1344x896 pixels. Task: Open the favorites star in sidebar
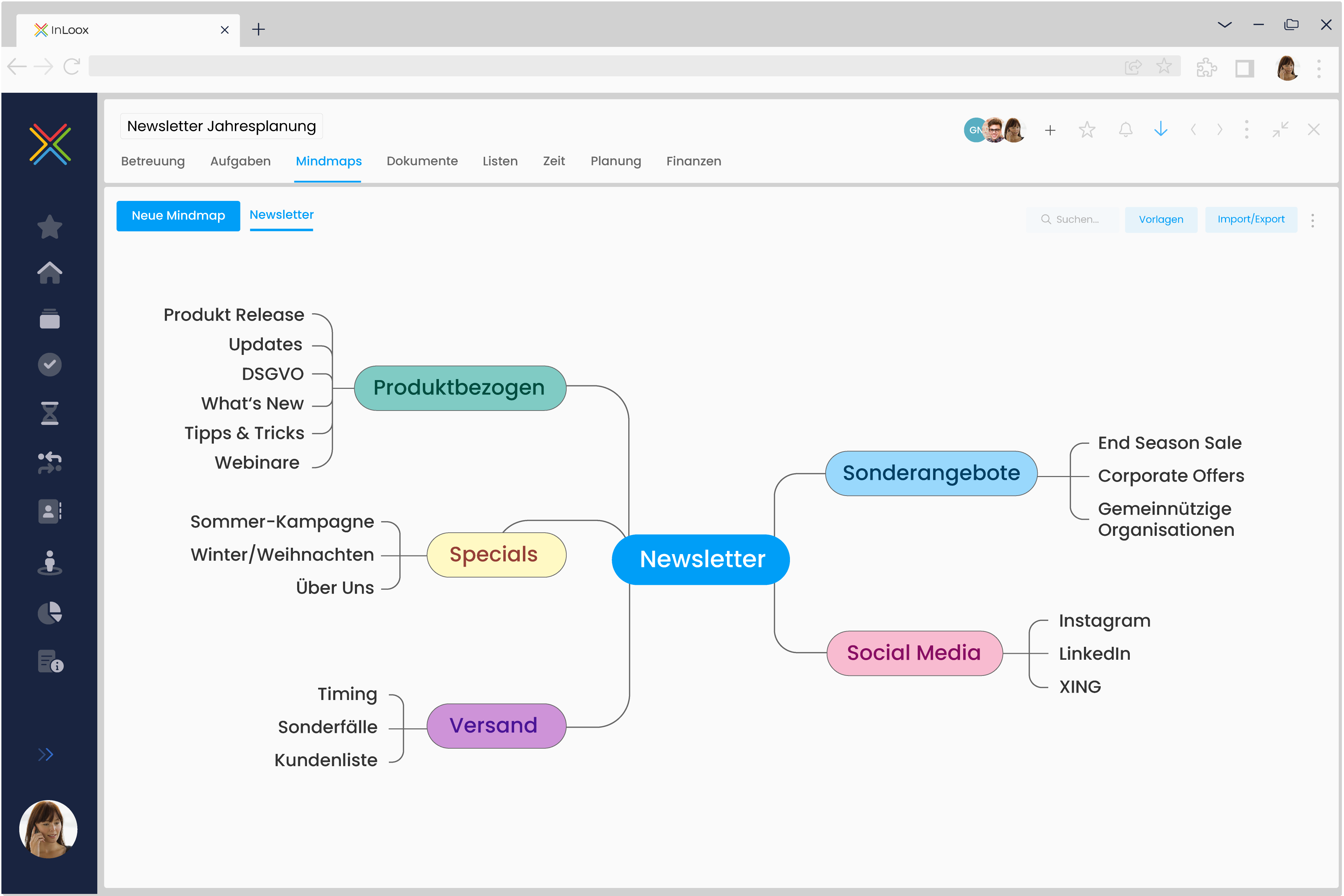pos(50,227)
